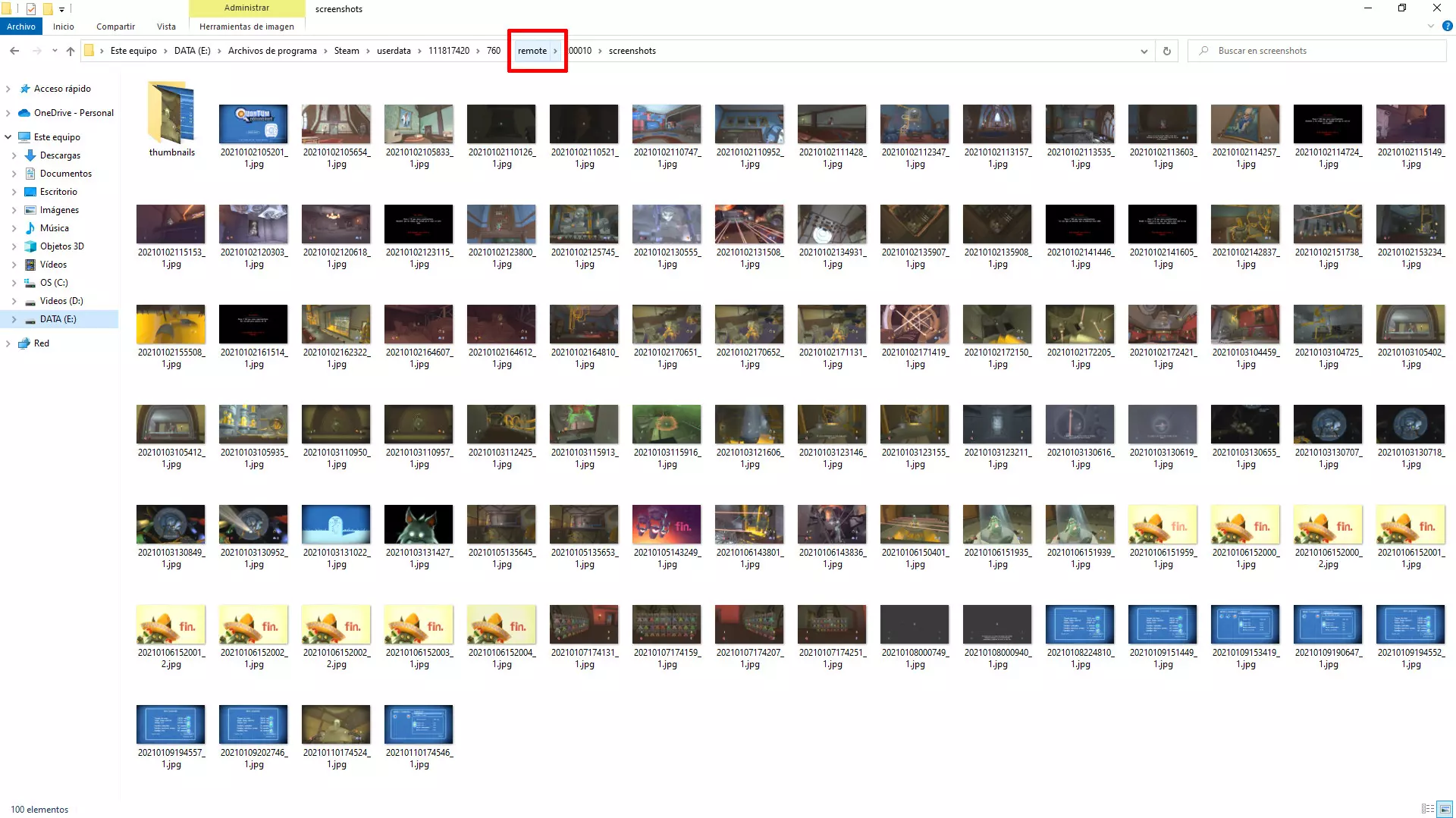This screenshot has width=1456, height=818.
Task: Open Vídeos library in the sidebar
Action: (46, 265)
